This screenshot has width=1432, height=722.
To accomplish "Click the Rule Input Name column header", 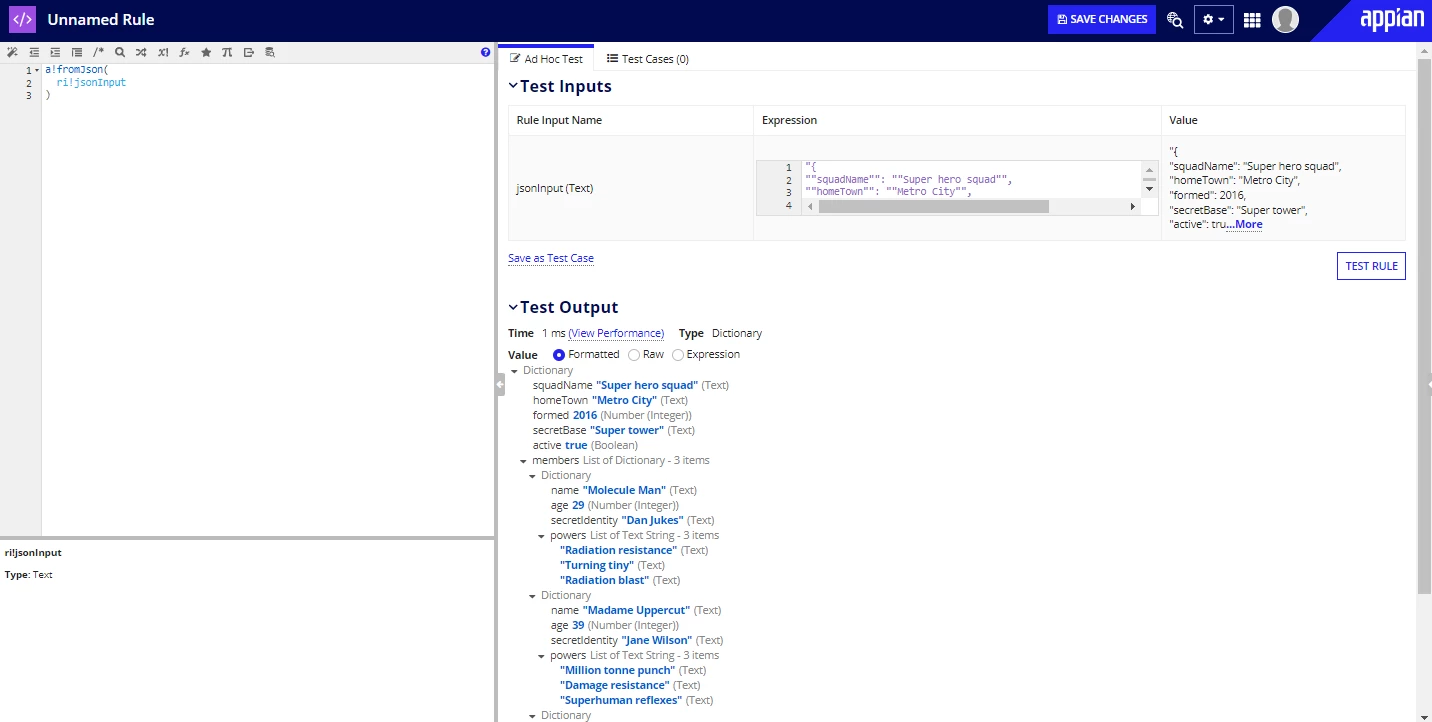I will click(559, 120).
